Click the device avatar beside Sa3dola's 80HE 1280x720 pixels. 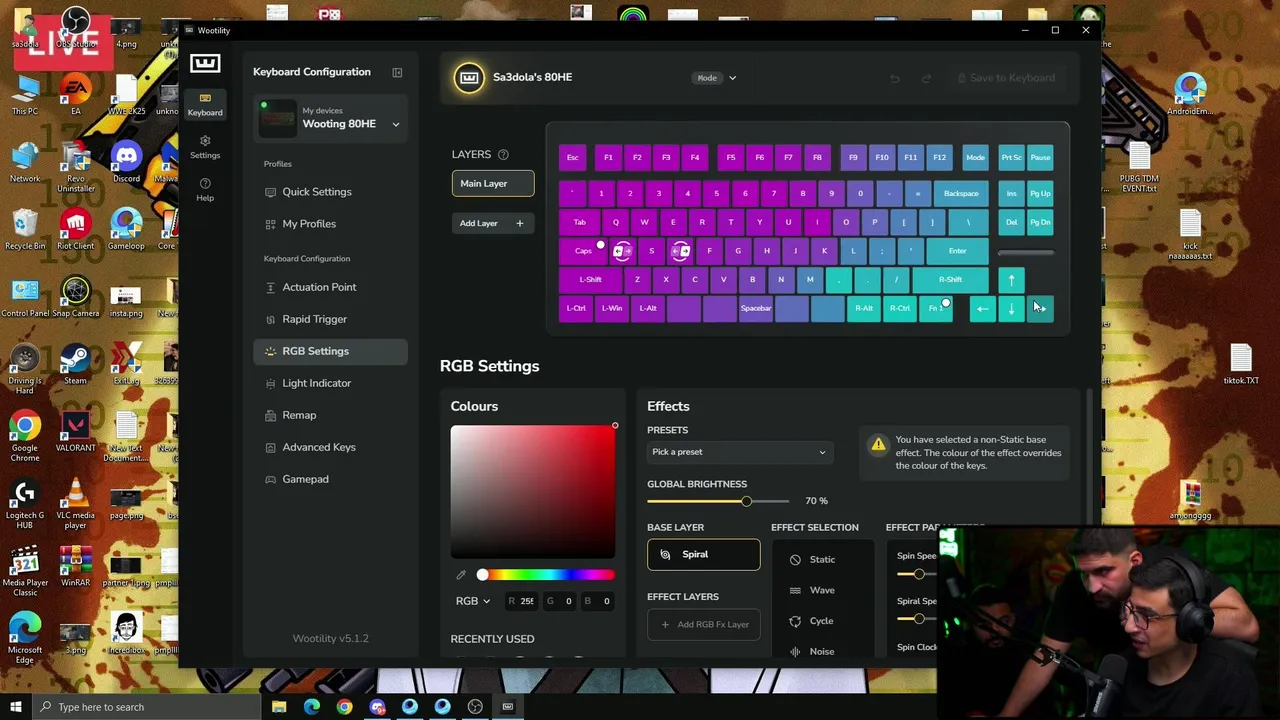coord(469,78)
